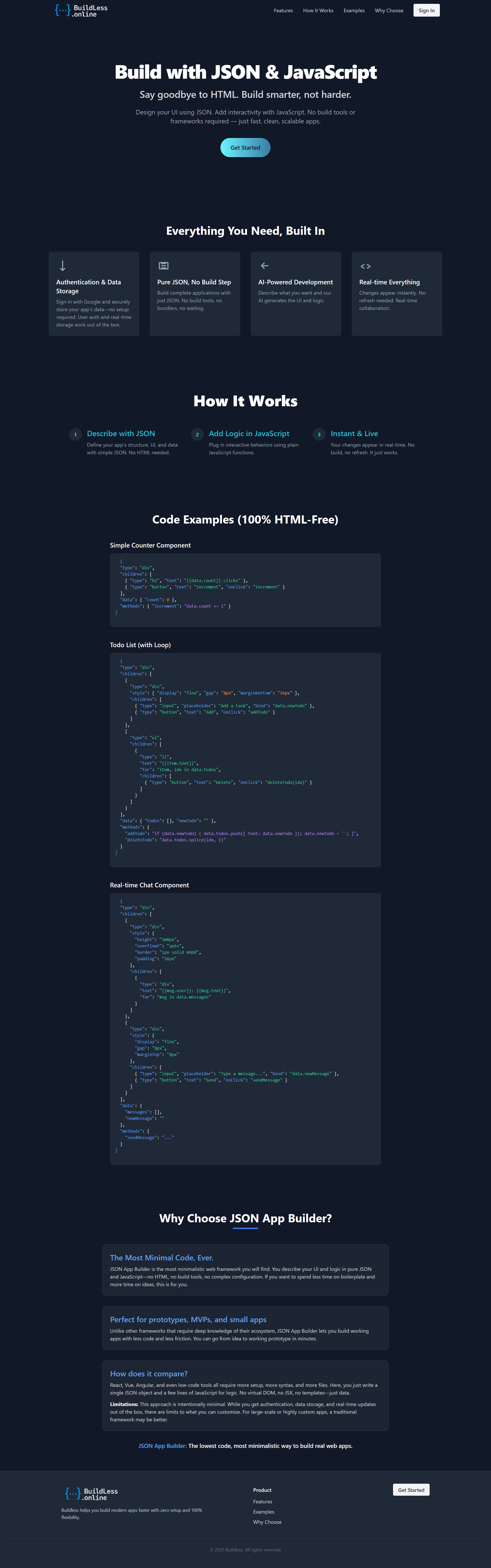Viewport: 491px width, 1568px height.
Task: Open Why Choose in top navigation
Action: coord(389,10)
